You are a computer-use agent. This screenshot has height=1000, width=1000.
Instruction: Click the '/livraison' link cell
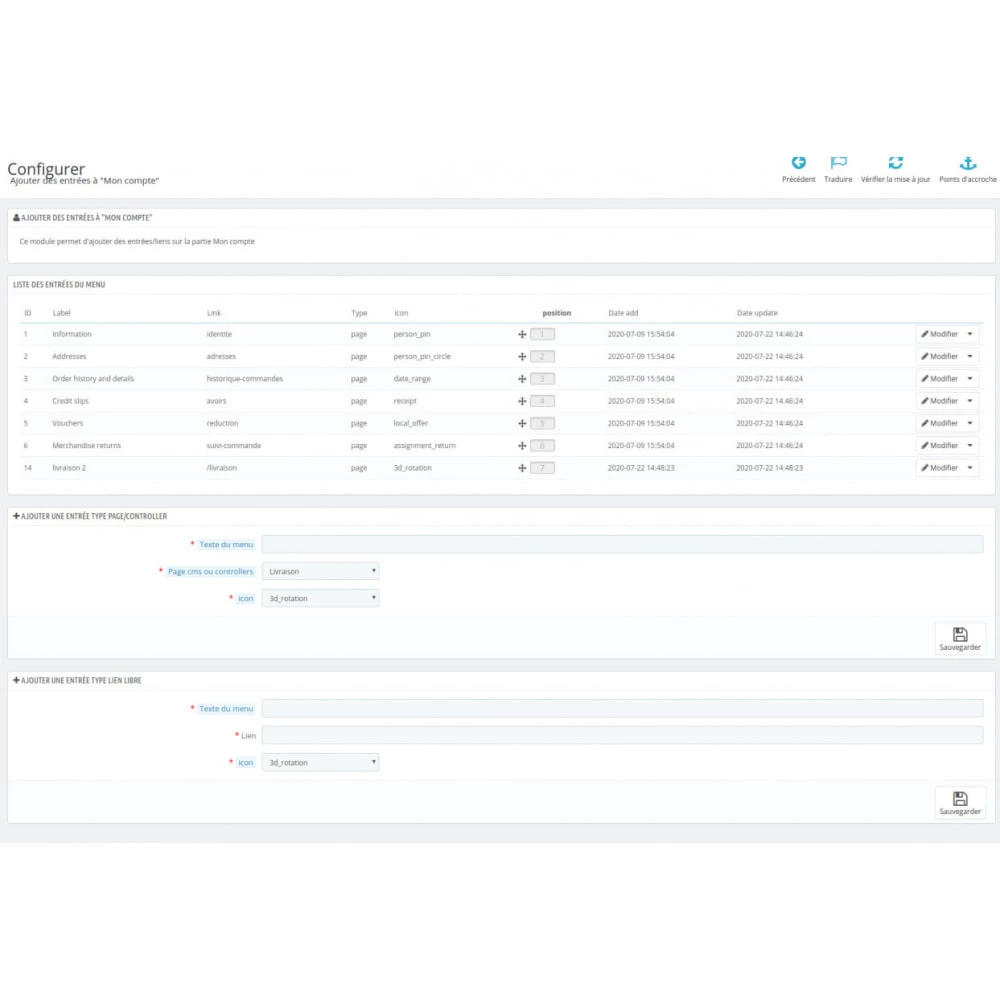(221, 468)
